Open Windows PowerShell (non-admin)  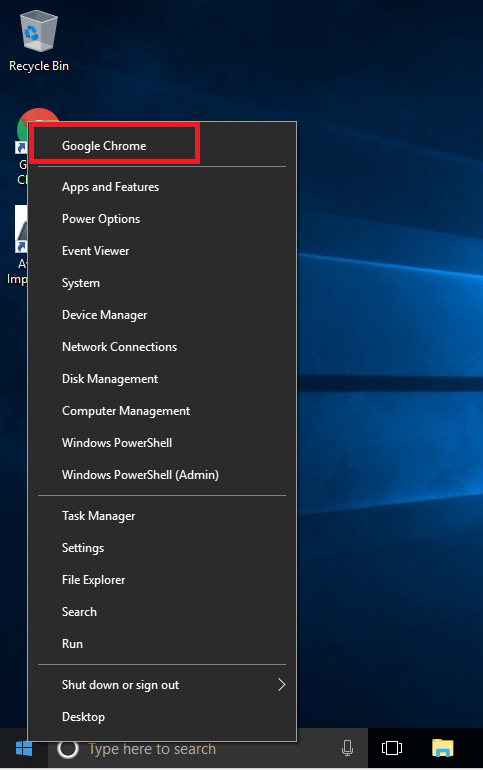point(162,443)
